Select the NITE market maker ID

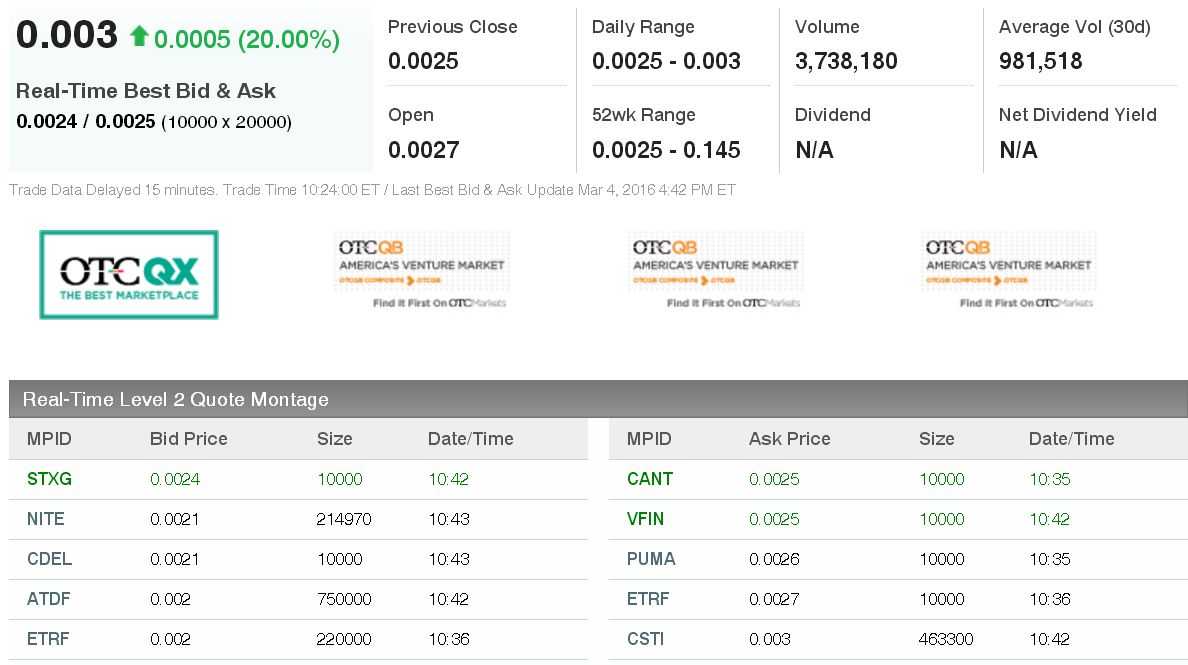46,519
